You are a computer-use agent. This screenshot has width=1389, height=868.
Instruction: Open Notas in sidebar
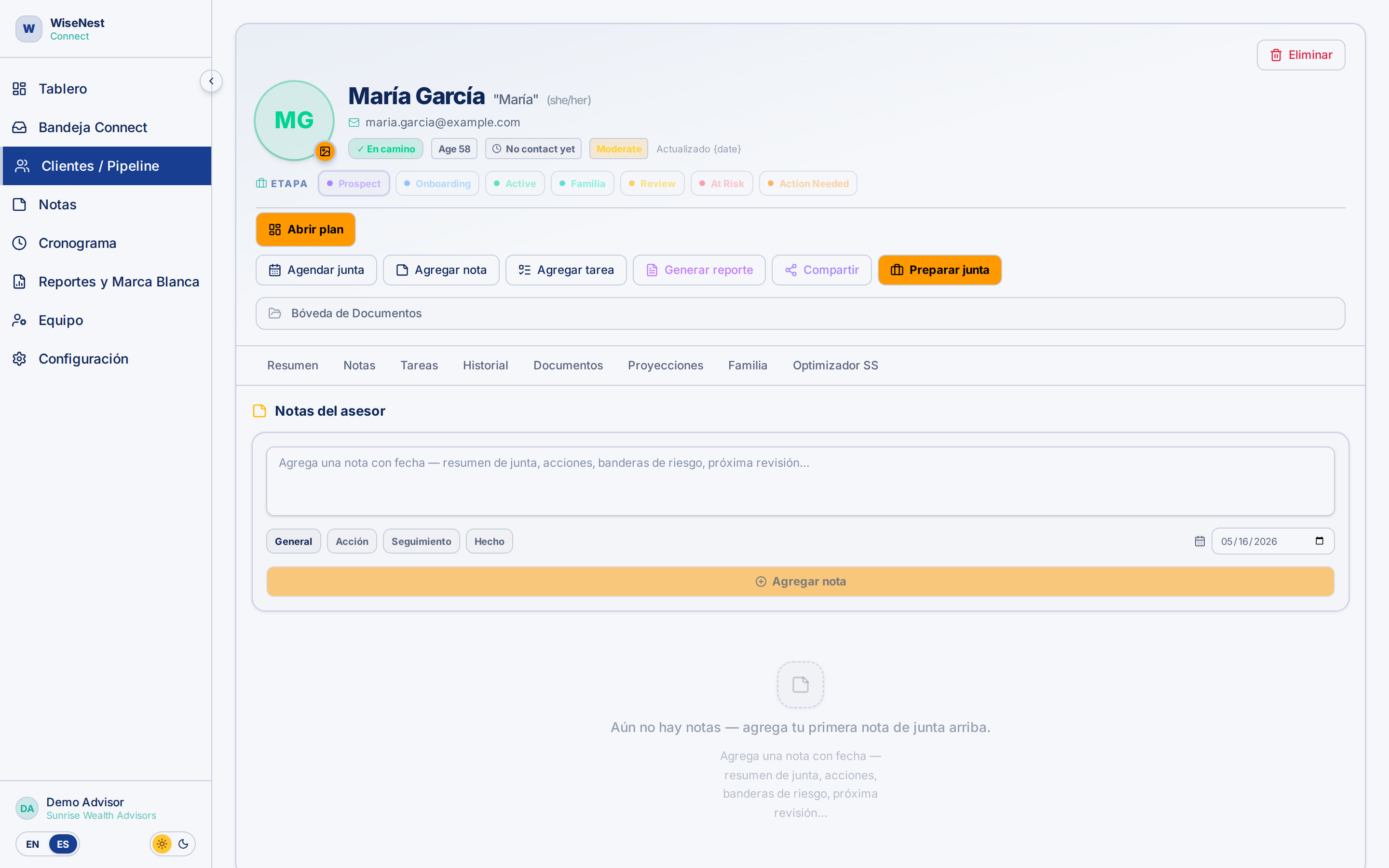point(107,204)
